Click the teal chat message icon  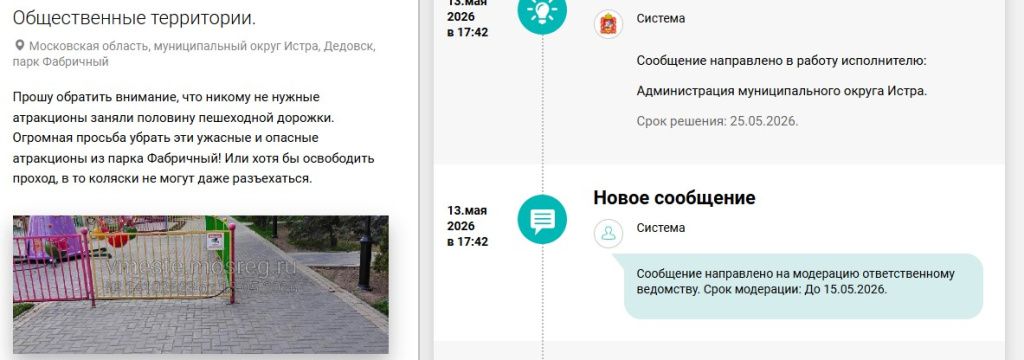[x=542, y=220]
